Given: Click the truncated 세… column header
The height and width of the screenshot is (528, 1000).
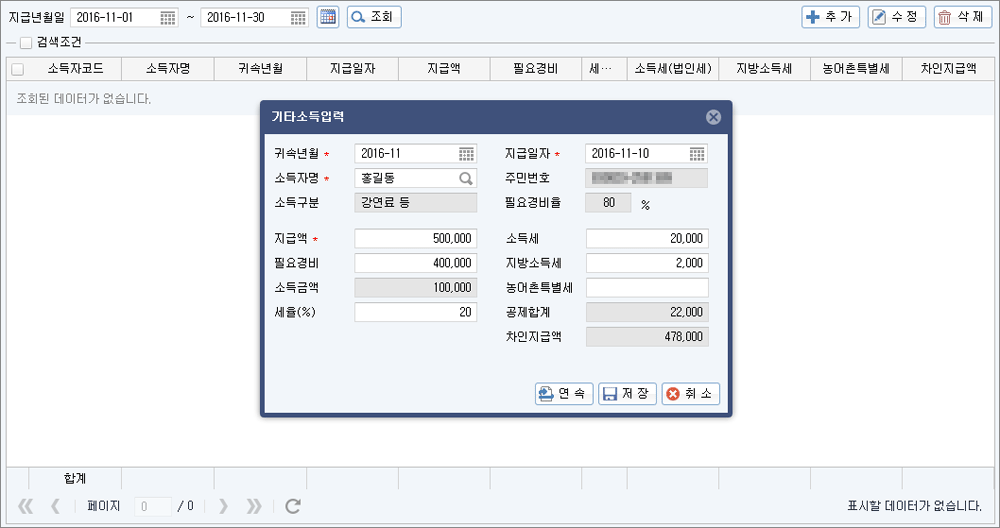Looking at the screenshot, I should click(604, 69).
